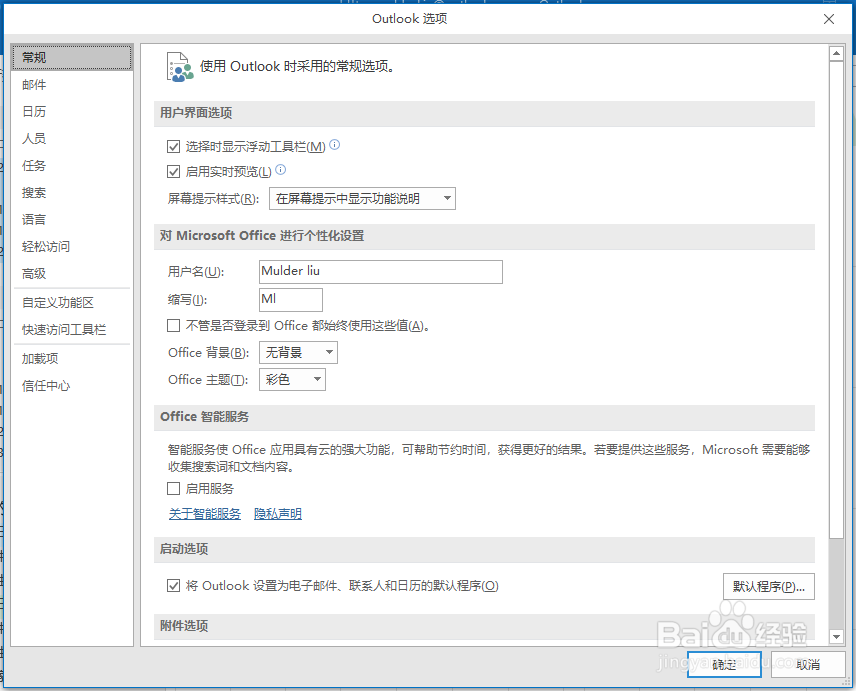Open the 关于智能服务 link
Viewport: 856px width, 691px height.
click(205, 514)
